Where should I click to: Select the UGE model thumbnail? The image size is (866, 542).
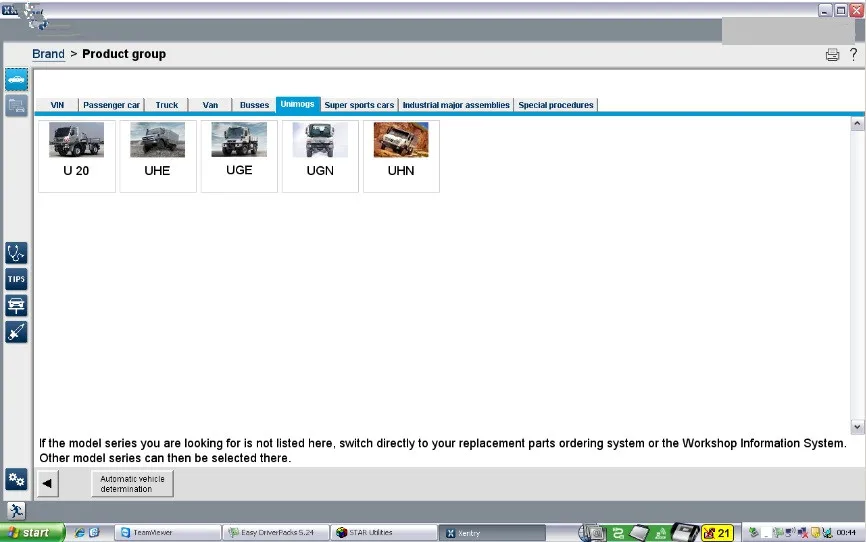coord(239,156)
